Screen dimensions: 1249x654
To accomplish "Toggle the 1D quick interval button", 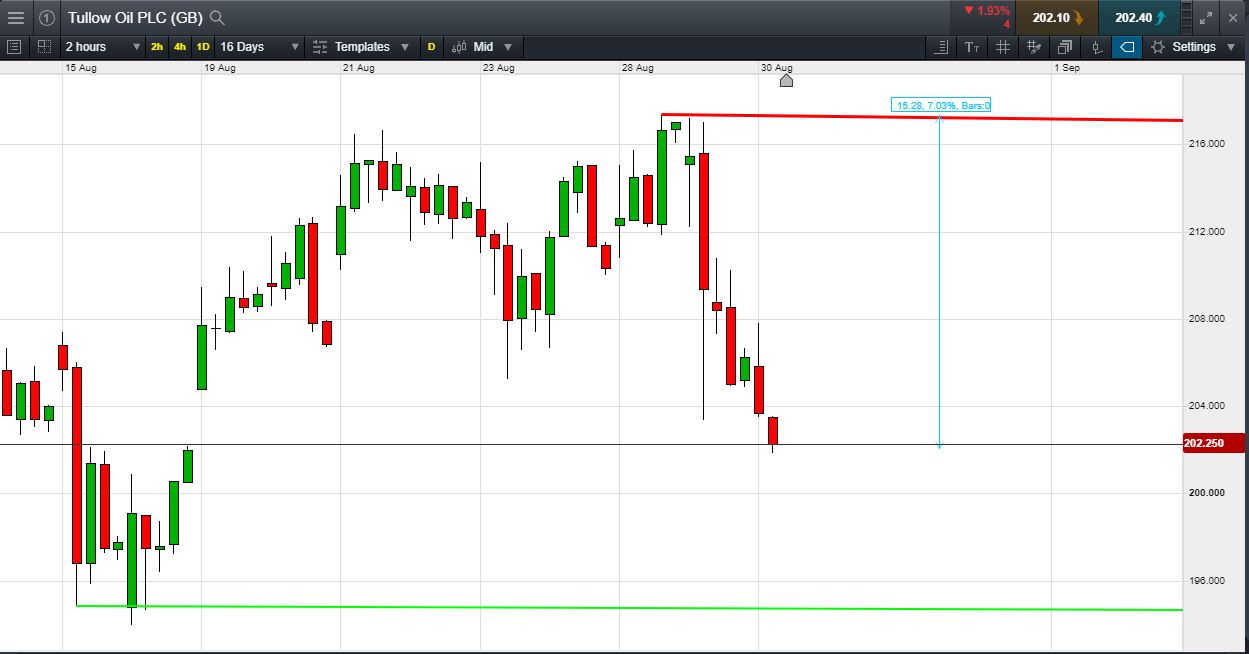I will (x=203, y=47).
